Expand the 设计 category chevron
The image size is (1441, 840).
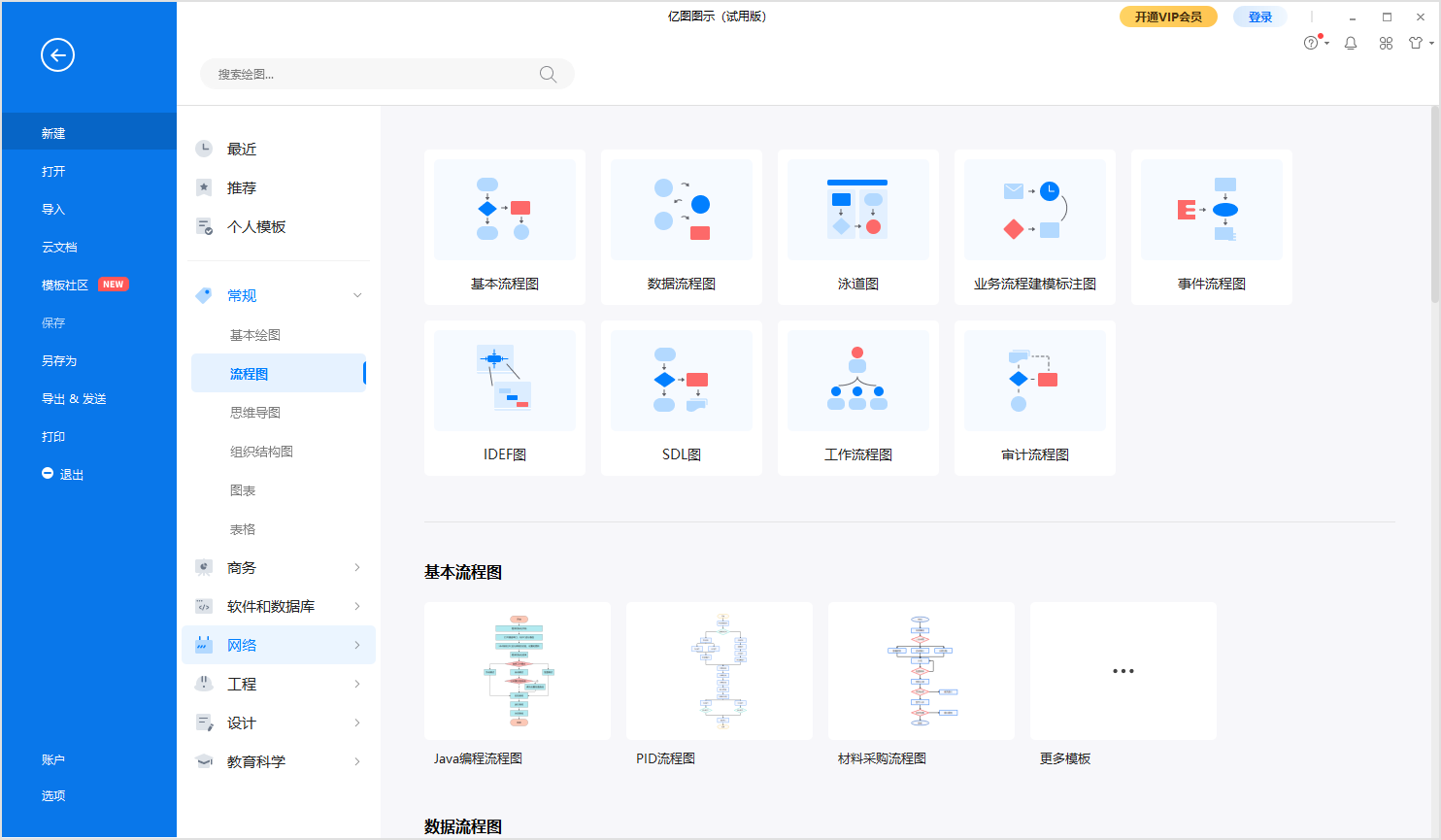(x=357, y=722)
